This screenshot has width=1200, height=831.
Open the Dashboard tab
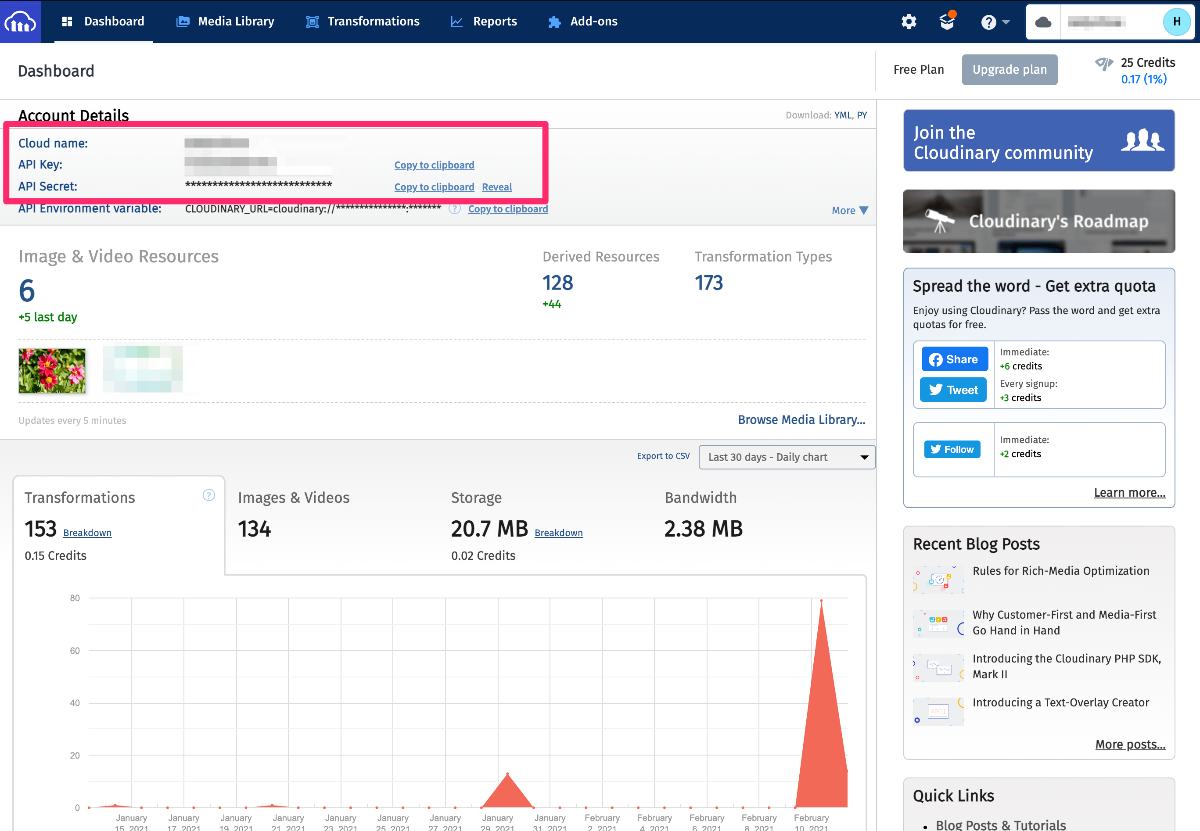(x=102, y=21)
